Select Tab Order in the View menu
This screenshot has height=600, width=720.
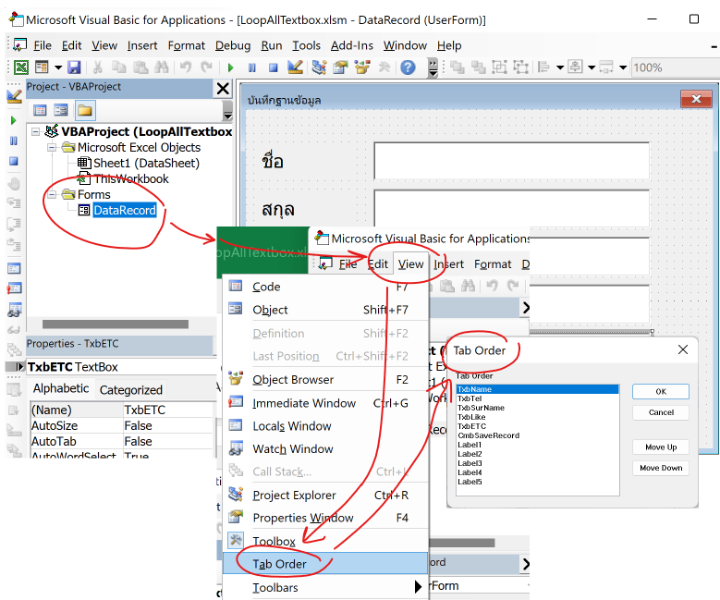point(279,564)
